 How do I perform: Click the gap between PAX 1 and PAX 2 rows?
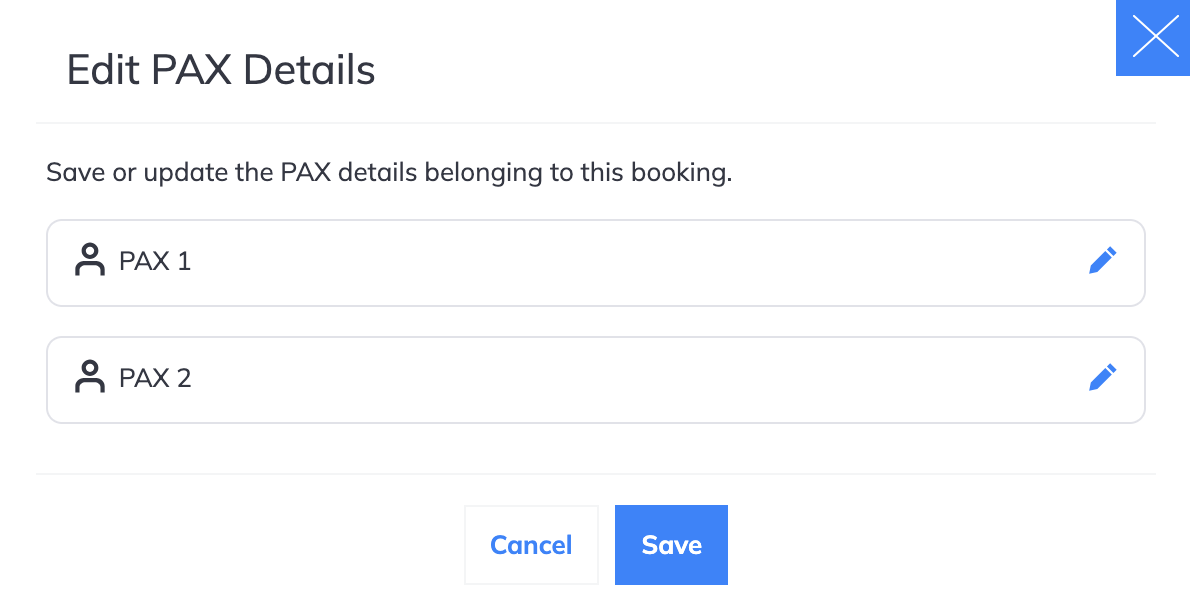[x=596, y=322]
